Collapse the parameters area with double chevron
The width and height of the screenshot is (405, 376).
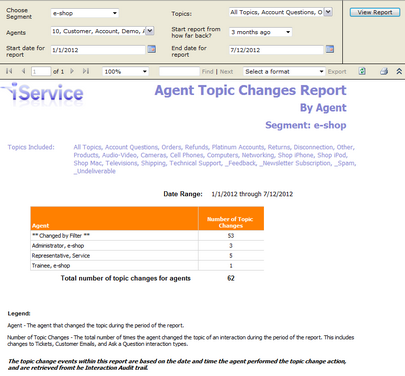[399, 71]
